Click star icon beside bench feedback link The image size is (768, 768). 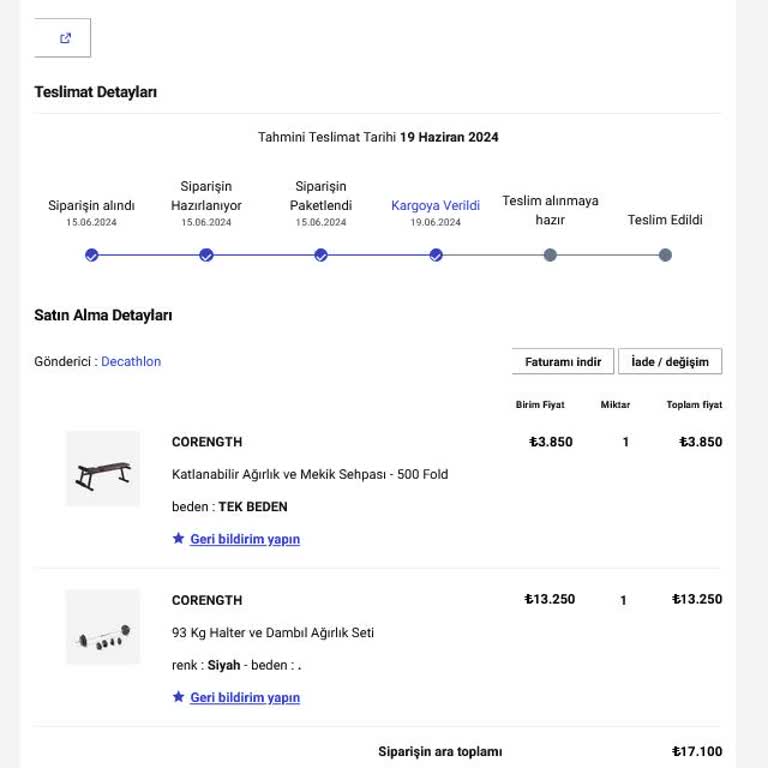178,538
